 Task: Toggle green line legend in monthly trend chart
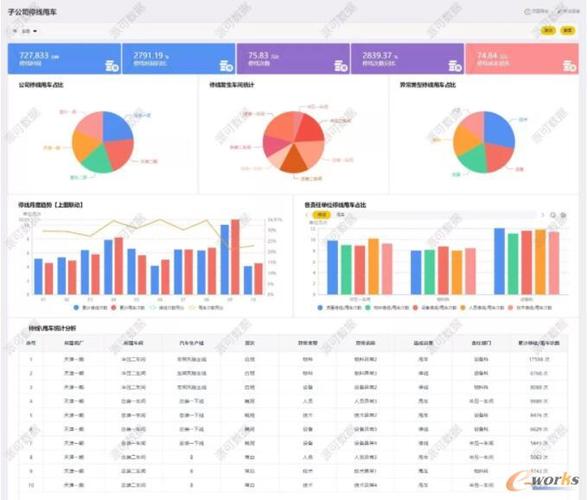point(166,308)
